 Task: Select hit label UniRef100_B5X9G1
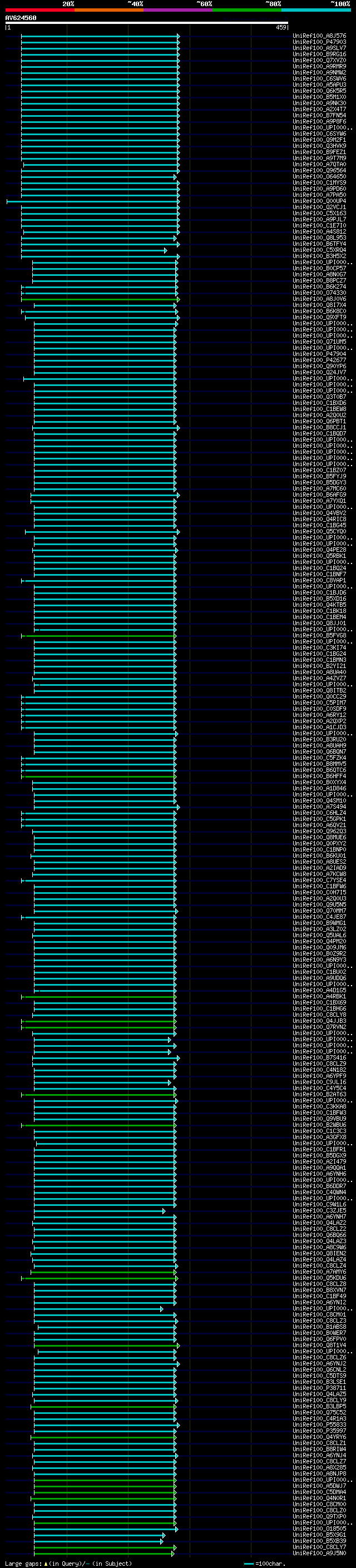click(319, 1535)
